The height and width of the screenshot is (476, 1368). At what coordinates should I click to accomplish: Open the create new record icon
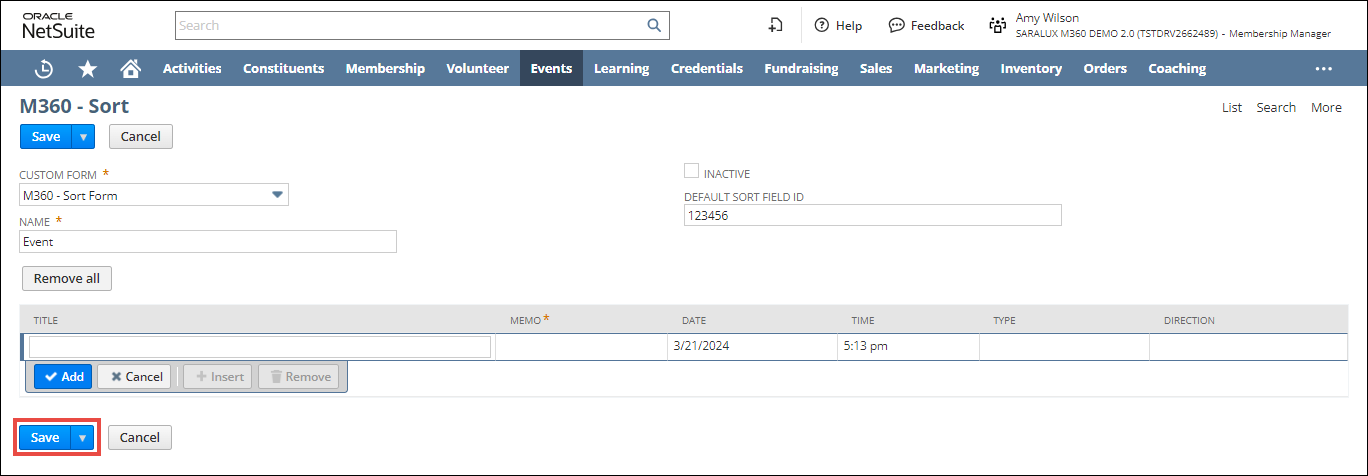pyautogui.click(x=775, y=25)
